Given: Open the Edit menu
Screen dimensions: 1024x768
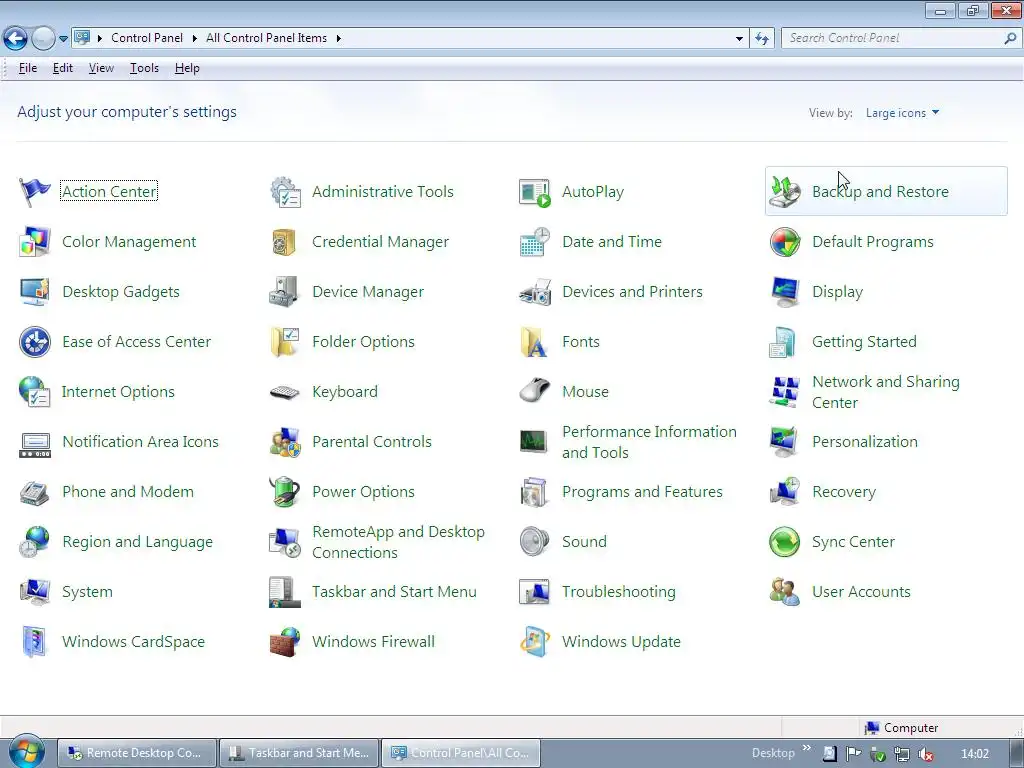Looking at the screenshot, I should tap(63, 68).
